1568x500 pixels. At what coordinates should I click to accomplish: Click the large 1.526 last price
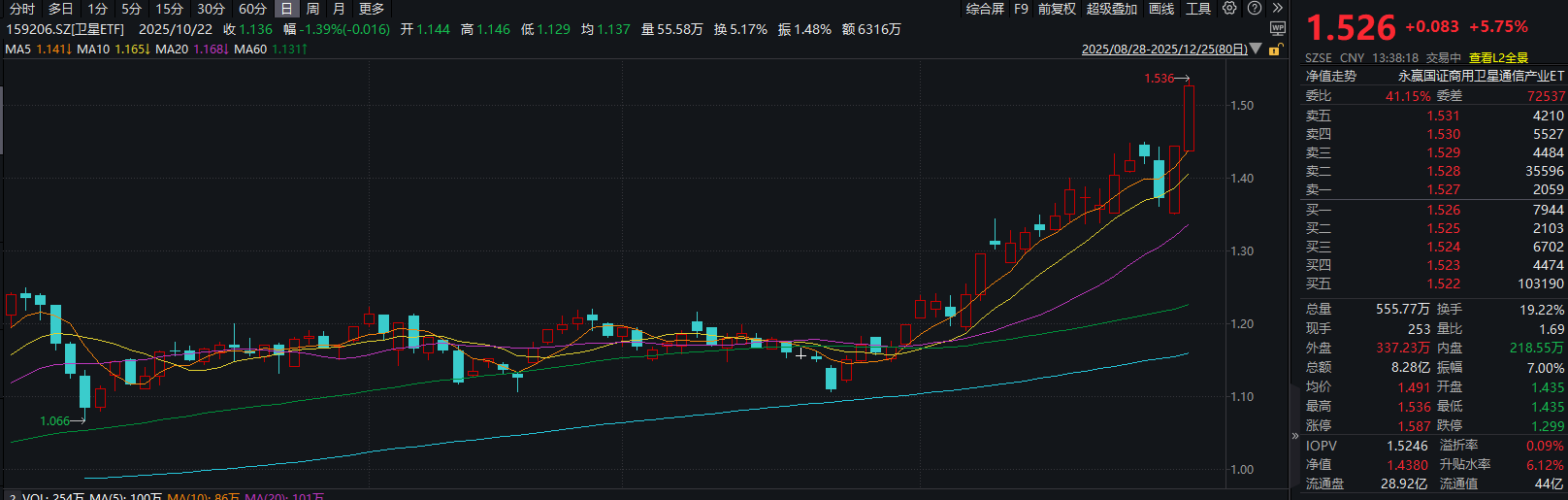(1351, 28)
